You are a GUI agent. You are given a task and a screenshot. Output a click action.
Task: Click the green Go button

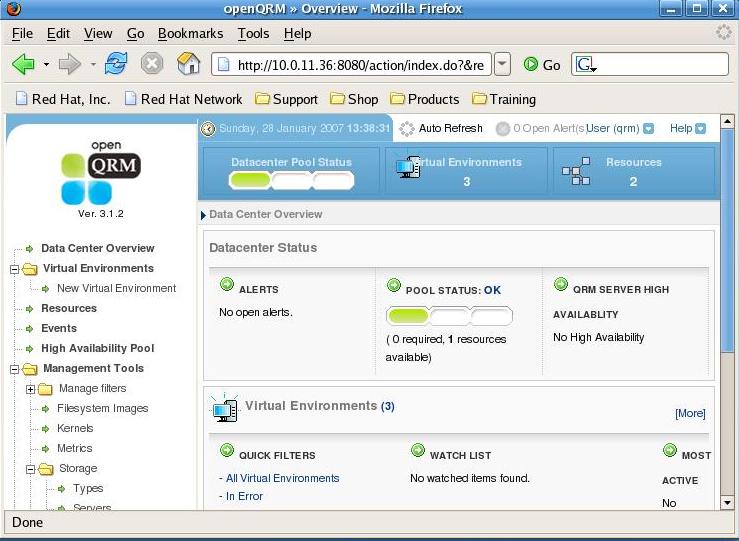(542, 65)
